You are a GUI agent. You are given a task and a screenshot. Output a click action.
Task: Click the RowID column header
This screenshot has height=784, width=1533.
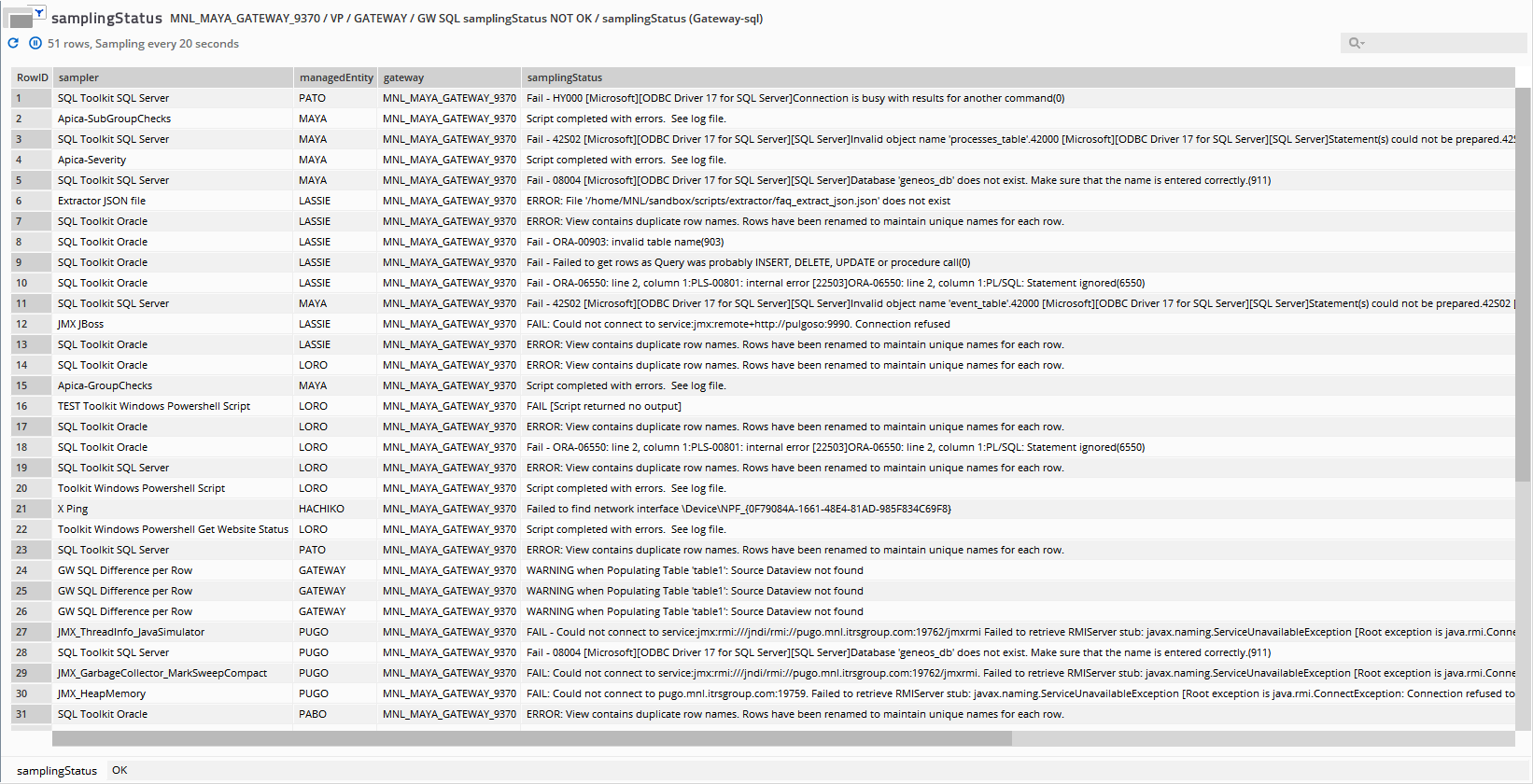[32, 77]
